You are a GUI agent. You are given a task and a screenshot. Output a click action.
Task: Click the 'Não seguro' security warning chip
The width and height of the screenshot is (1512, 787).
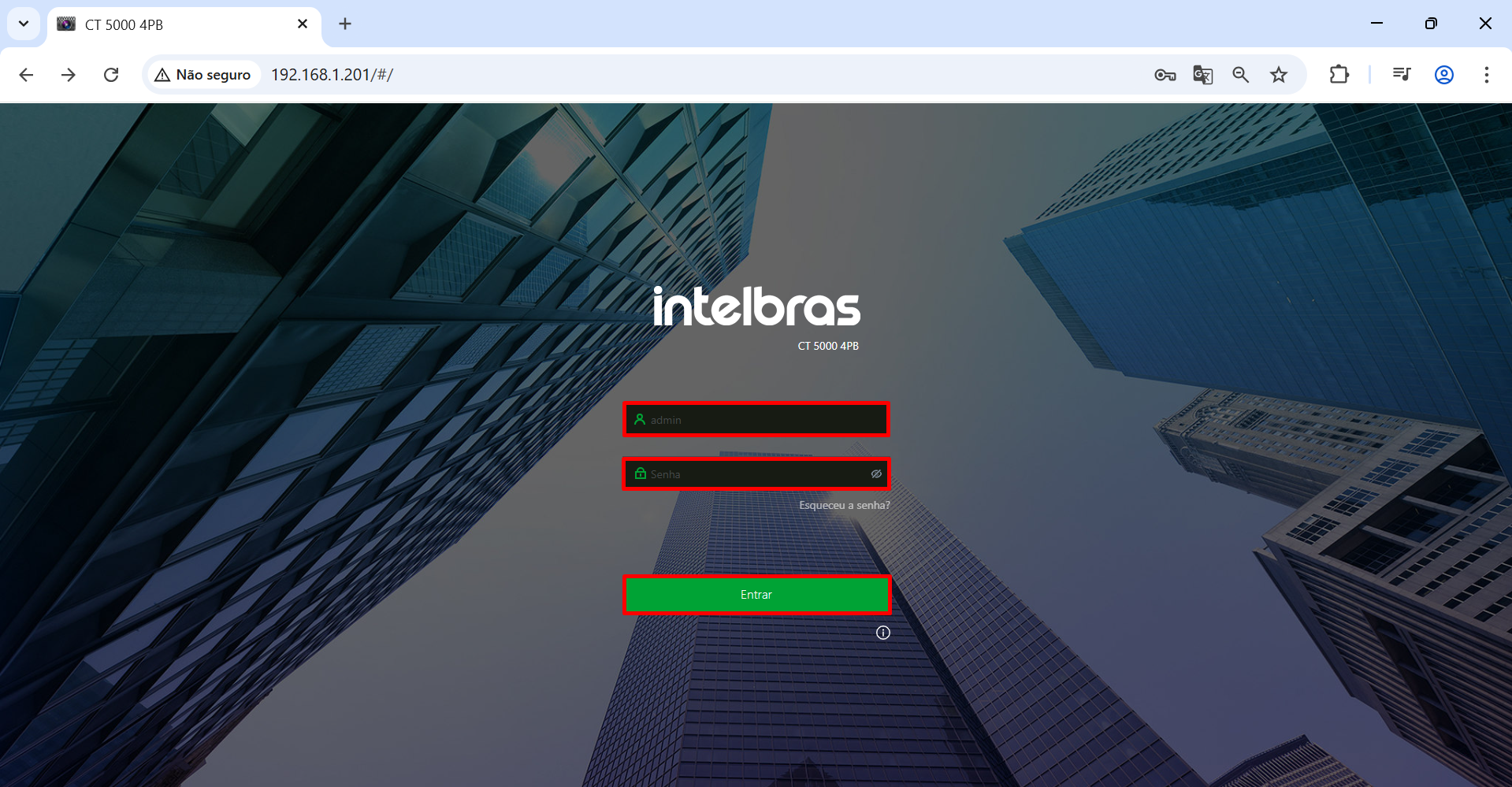204,75
